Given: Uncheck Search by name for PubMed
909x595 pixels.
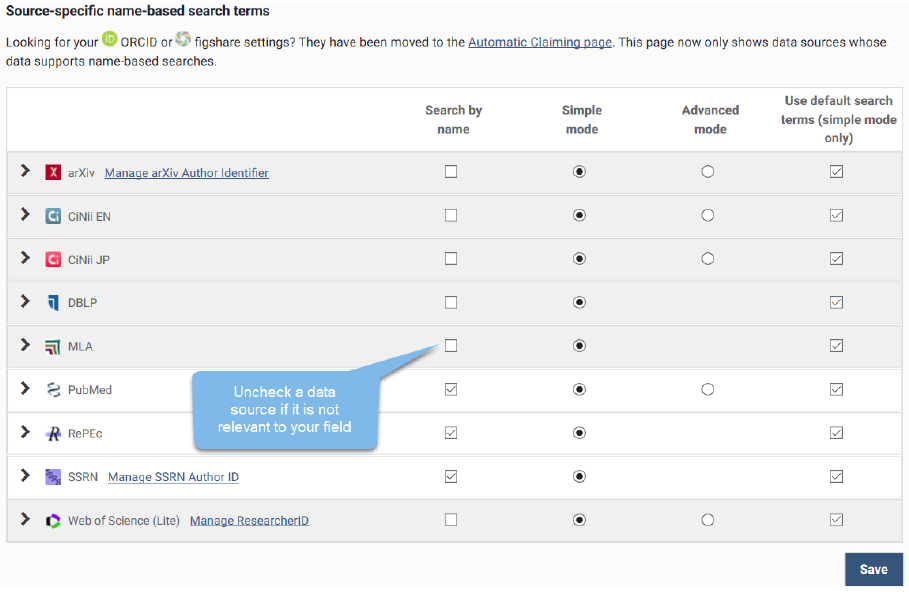Looking at the screenshot, I should 451,390.
